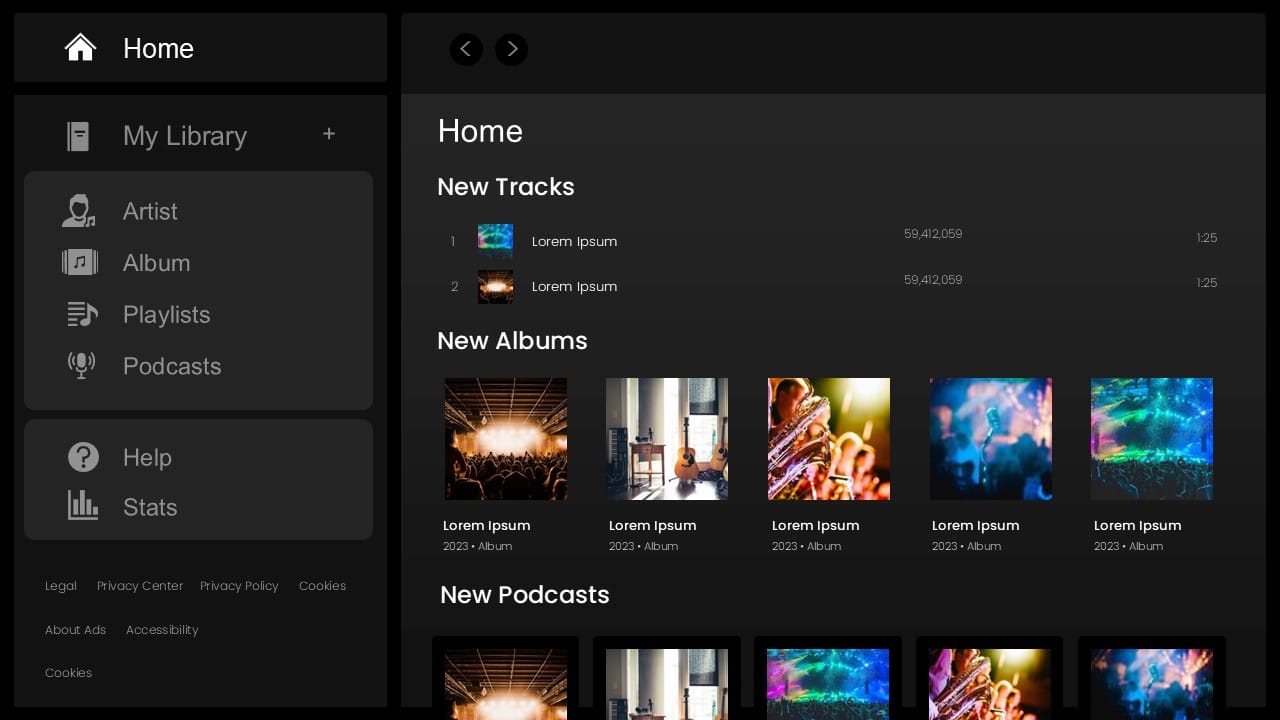1280x720 pixels.
Task: Click the Artist icon
Action: tap(79, 210)
